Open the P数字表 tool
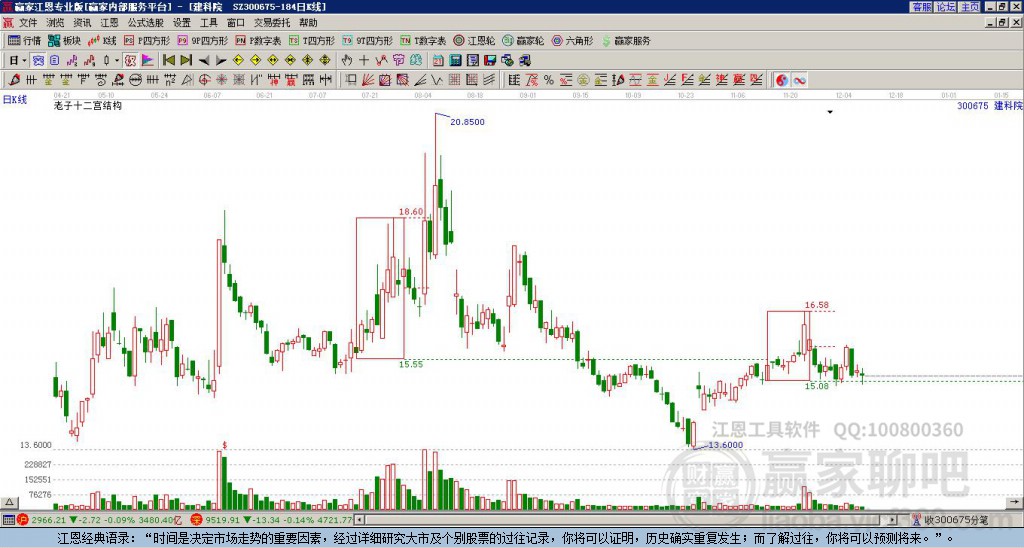 [x=258, y=40]
